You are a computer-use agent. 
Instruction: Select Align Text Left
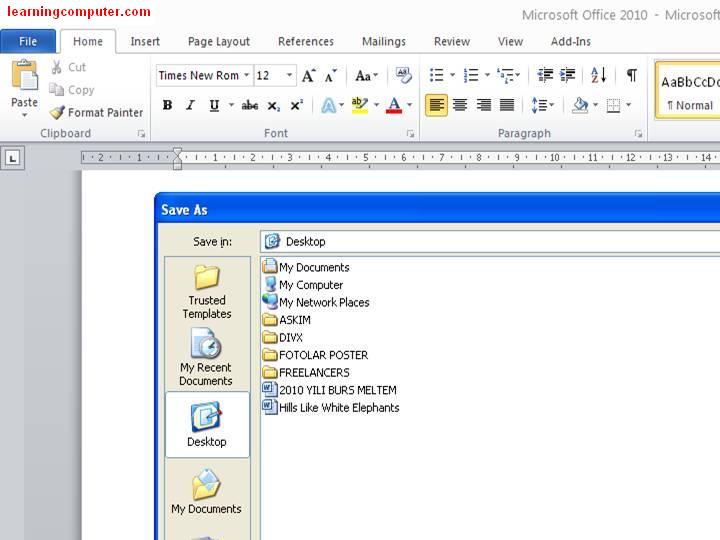(436, 105)
